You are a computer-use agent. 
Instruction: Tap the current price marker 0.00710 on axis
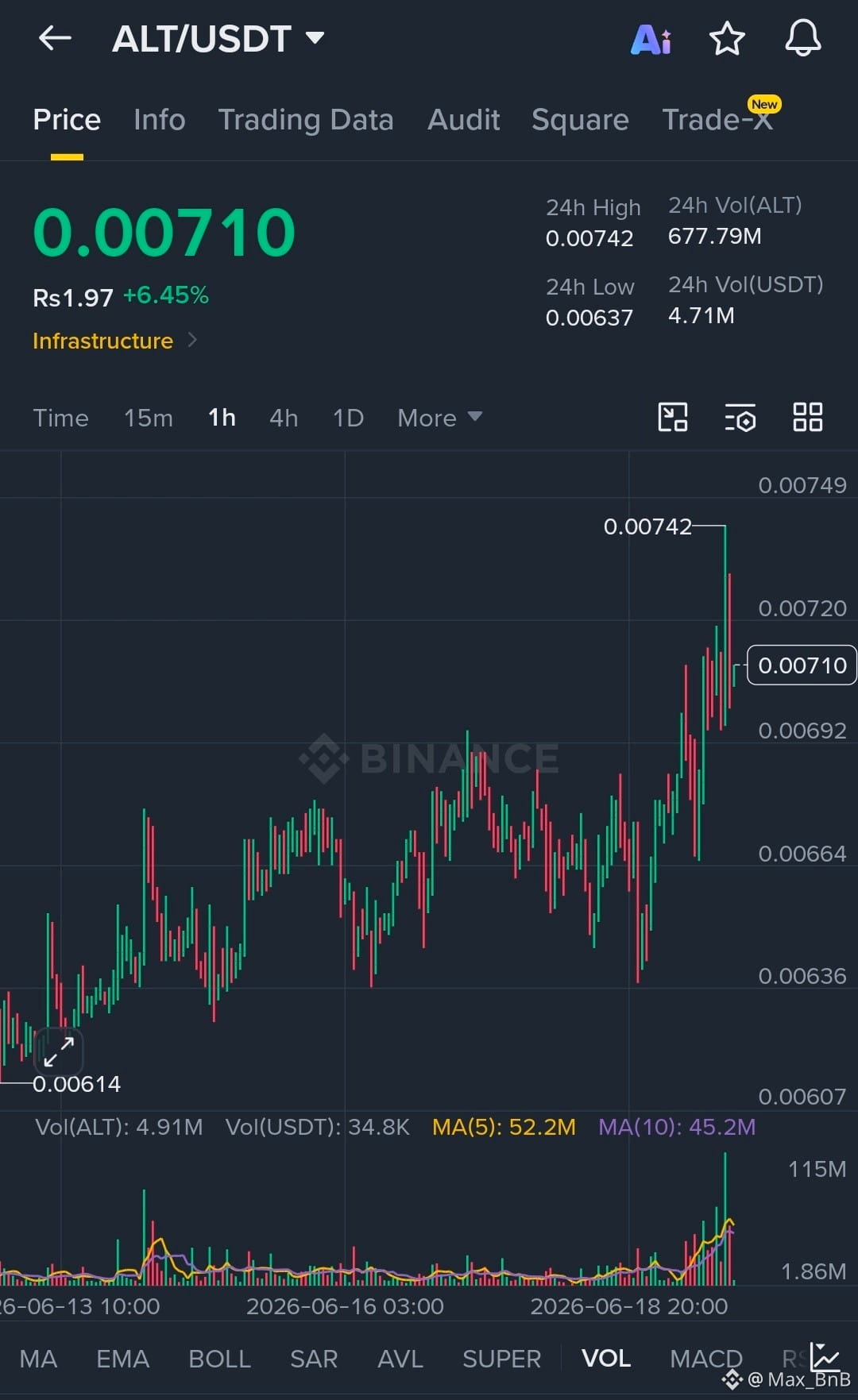pyautogui.click(x=802, y=665)
